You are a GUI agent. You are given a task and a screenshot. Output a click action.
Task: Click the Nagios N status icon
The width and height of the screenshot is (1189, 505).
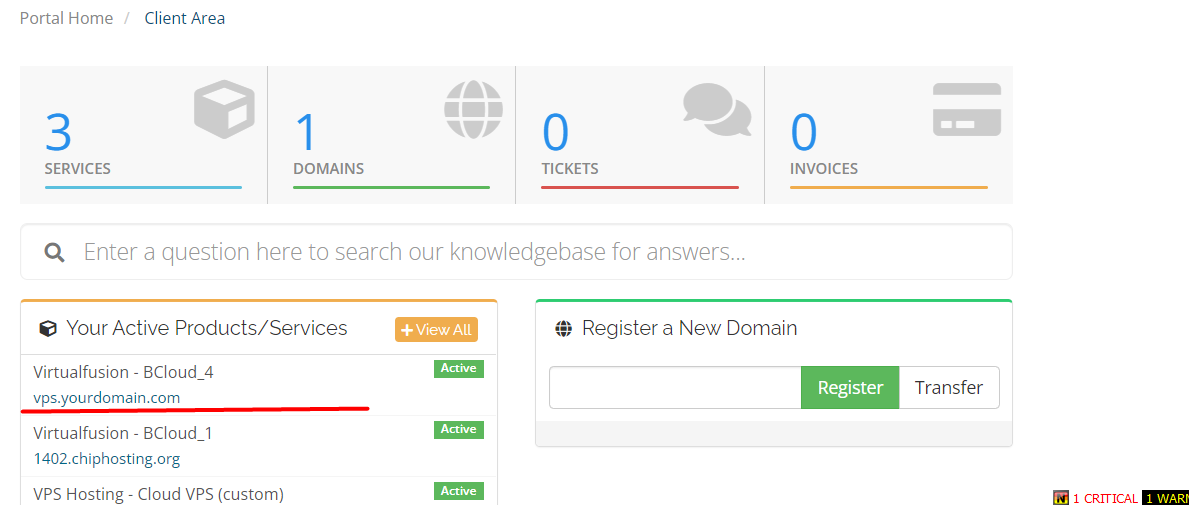(x=1061, y=498)
